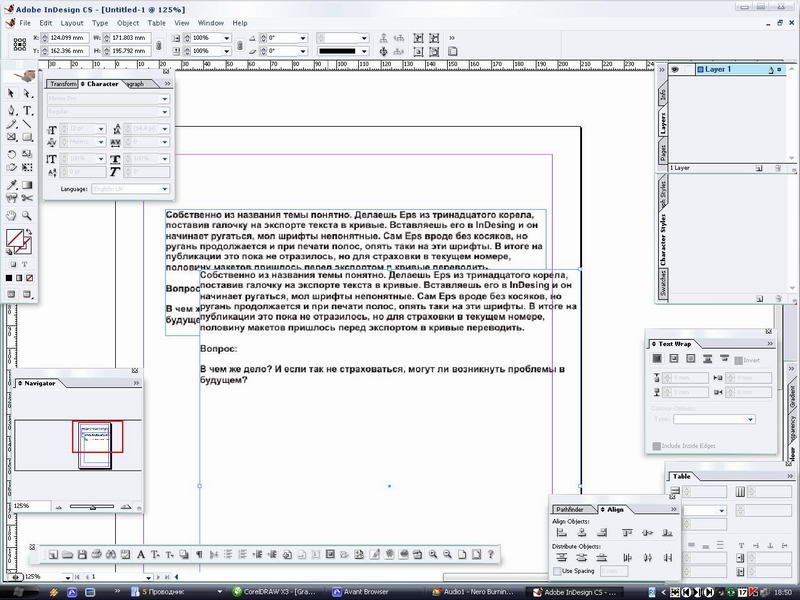
Task: Open the Type dropdown in Text Wrap
Action: coord(750,419)
